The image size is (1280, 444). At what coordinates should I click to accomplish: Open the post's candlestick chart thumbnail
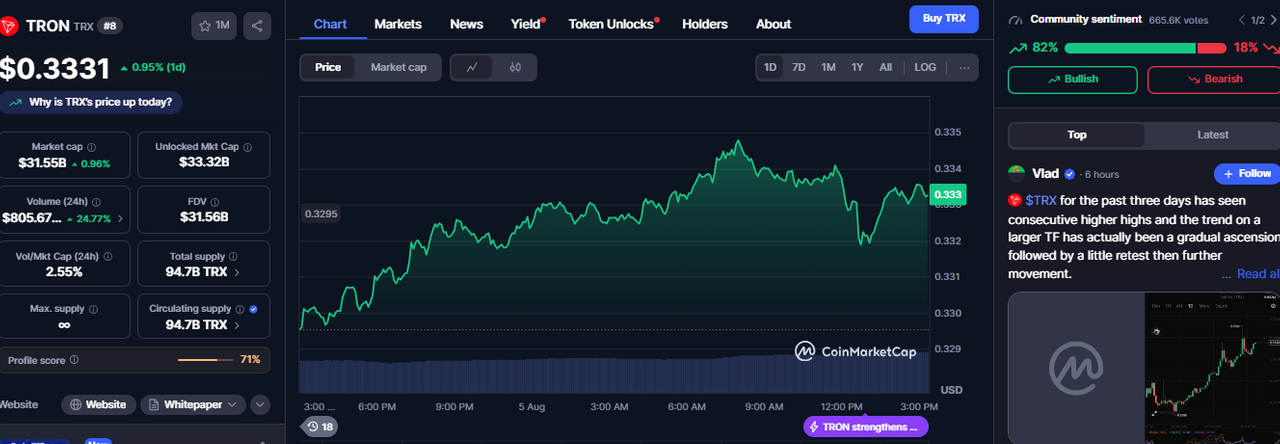pyautogui.click(x=1213, y=367)
